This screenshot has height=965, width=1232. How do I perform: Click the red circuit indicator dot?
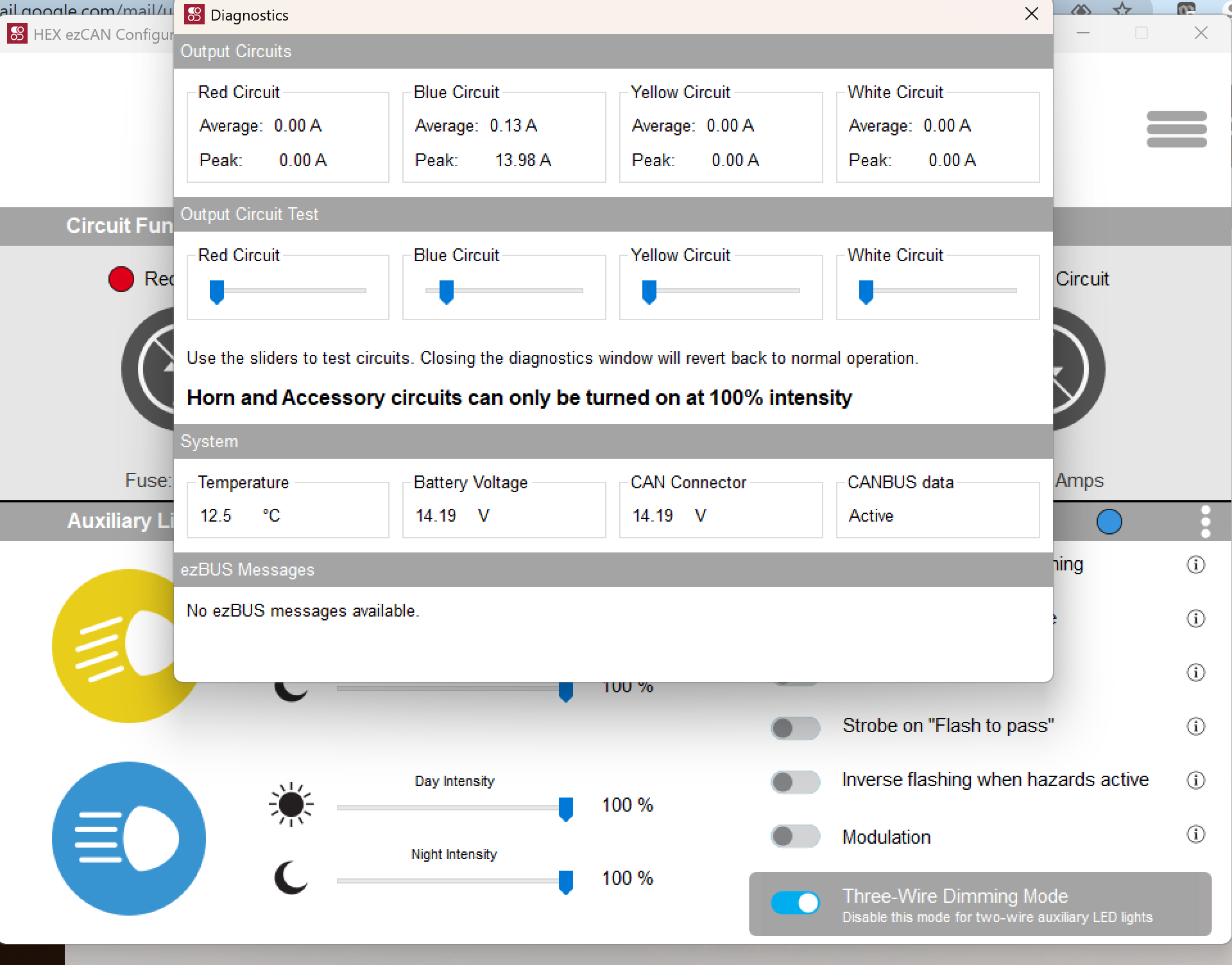(121, 279)
